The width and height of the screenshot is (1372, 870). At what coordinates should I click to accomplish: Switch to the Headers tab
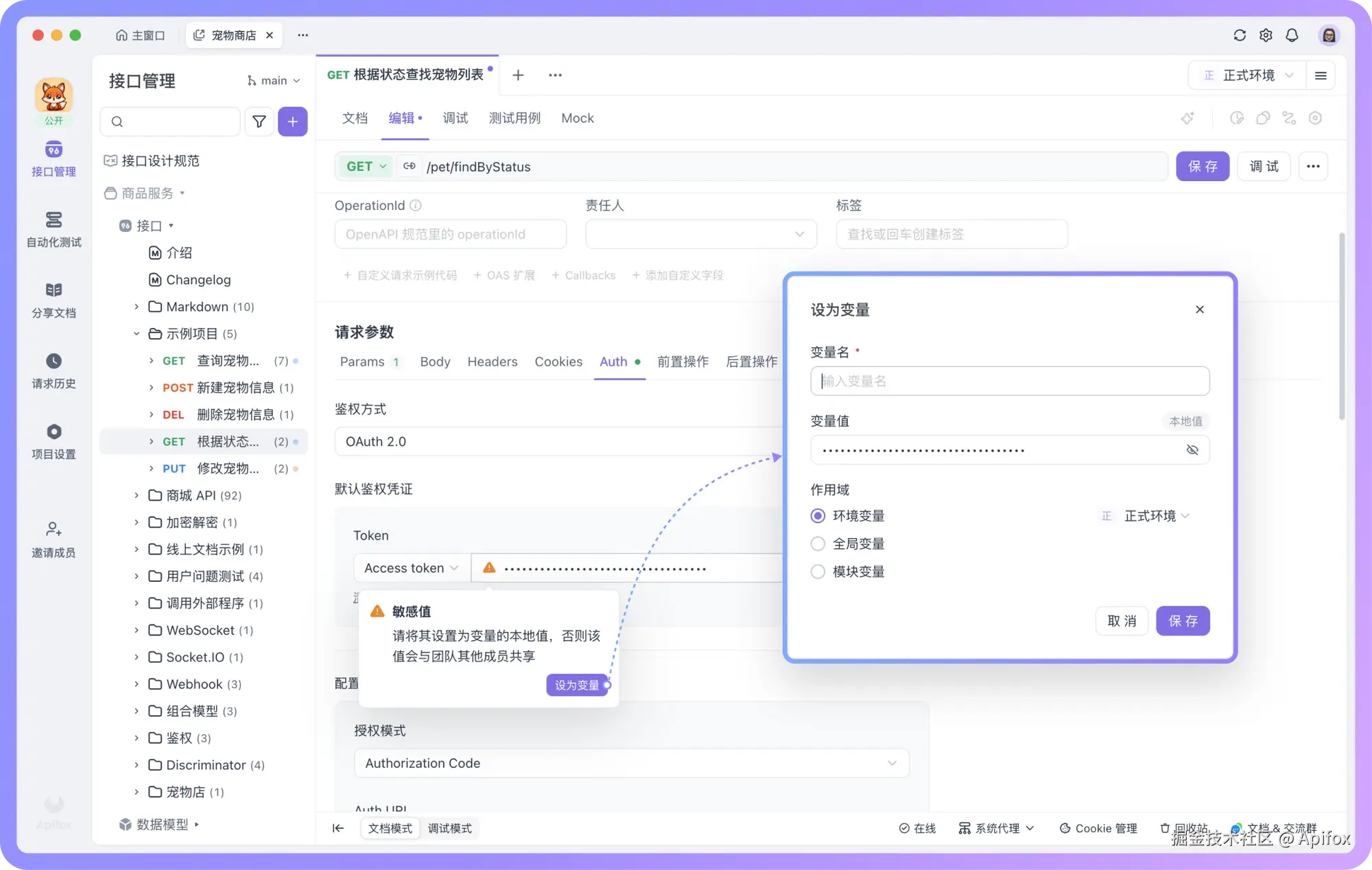pos(492,362)
